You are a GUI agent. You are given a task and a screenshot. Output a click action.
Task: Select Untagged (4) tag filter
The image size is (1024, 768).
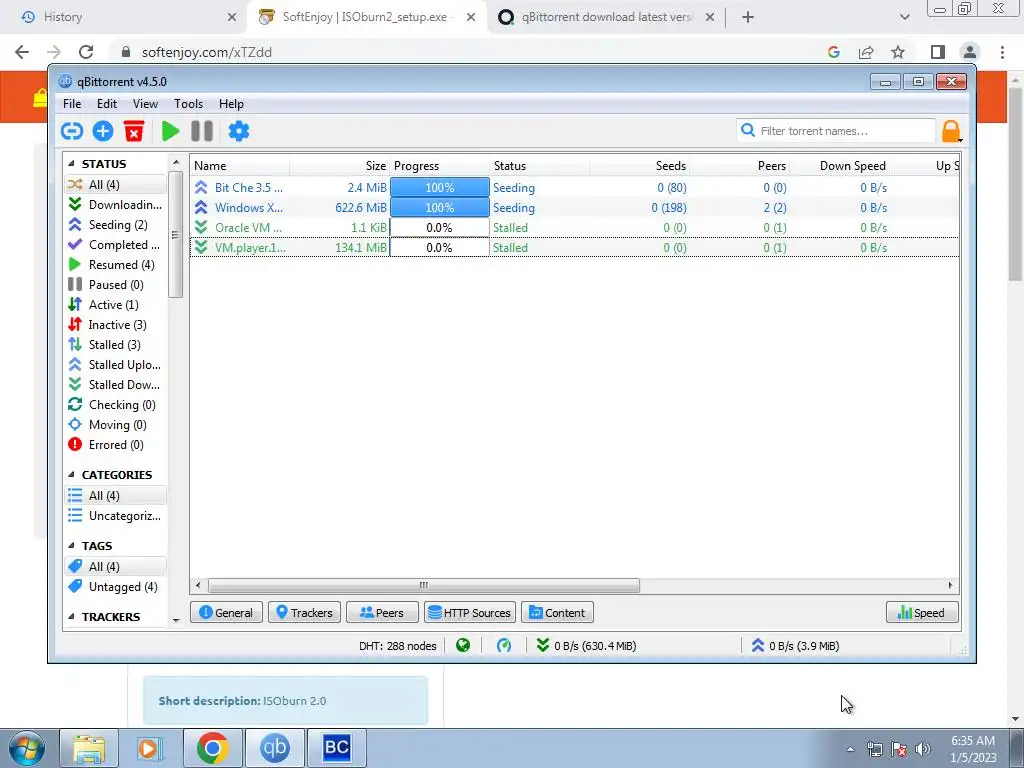click(x=116, y=587)
